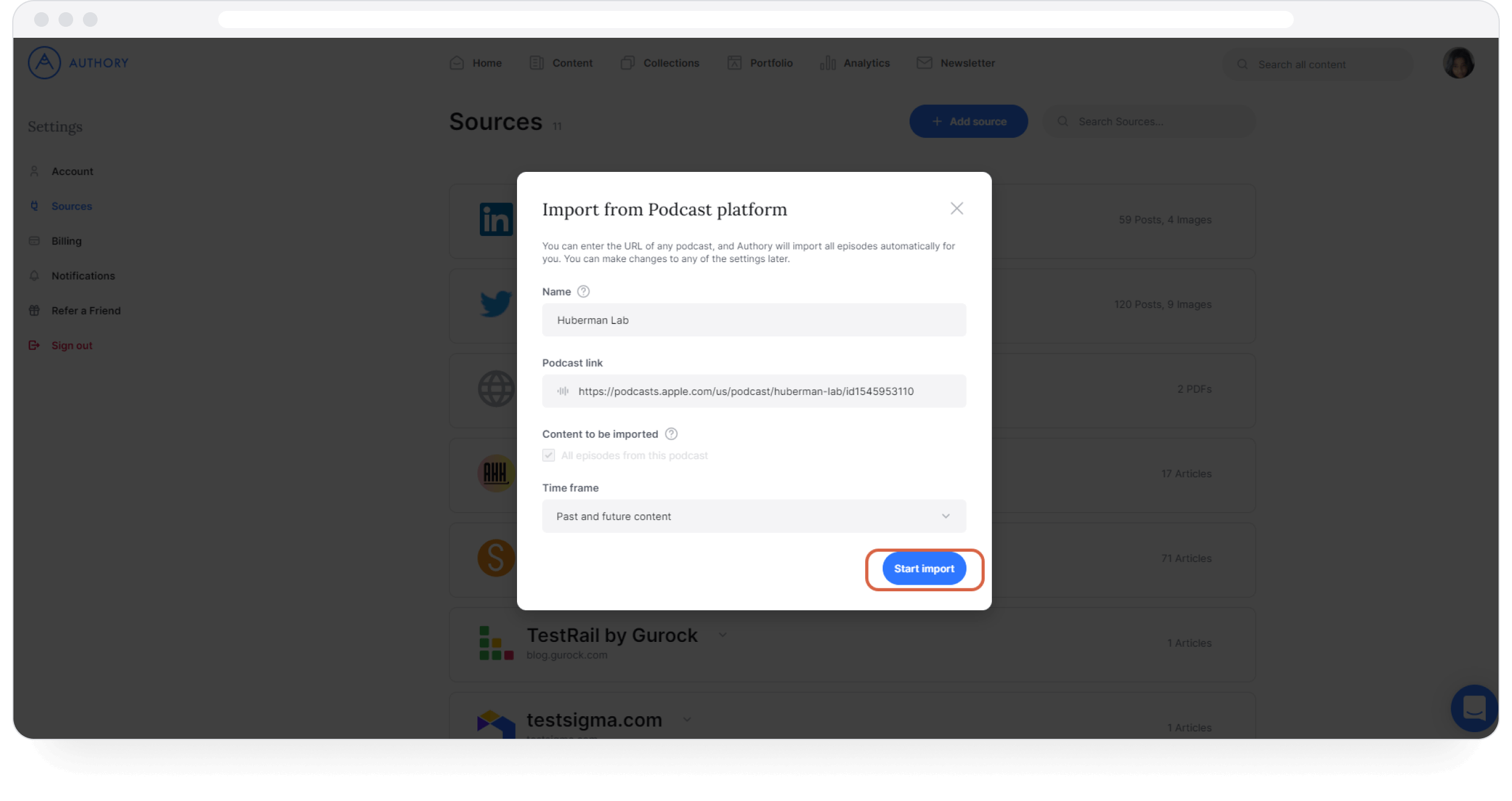Viewport: 1512px width, 801px height.
Task: Click the Content document icon
Action: 537,63
